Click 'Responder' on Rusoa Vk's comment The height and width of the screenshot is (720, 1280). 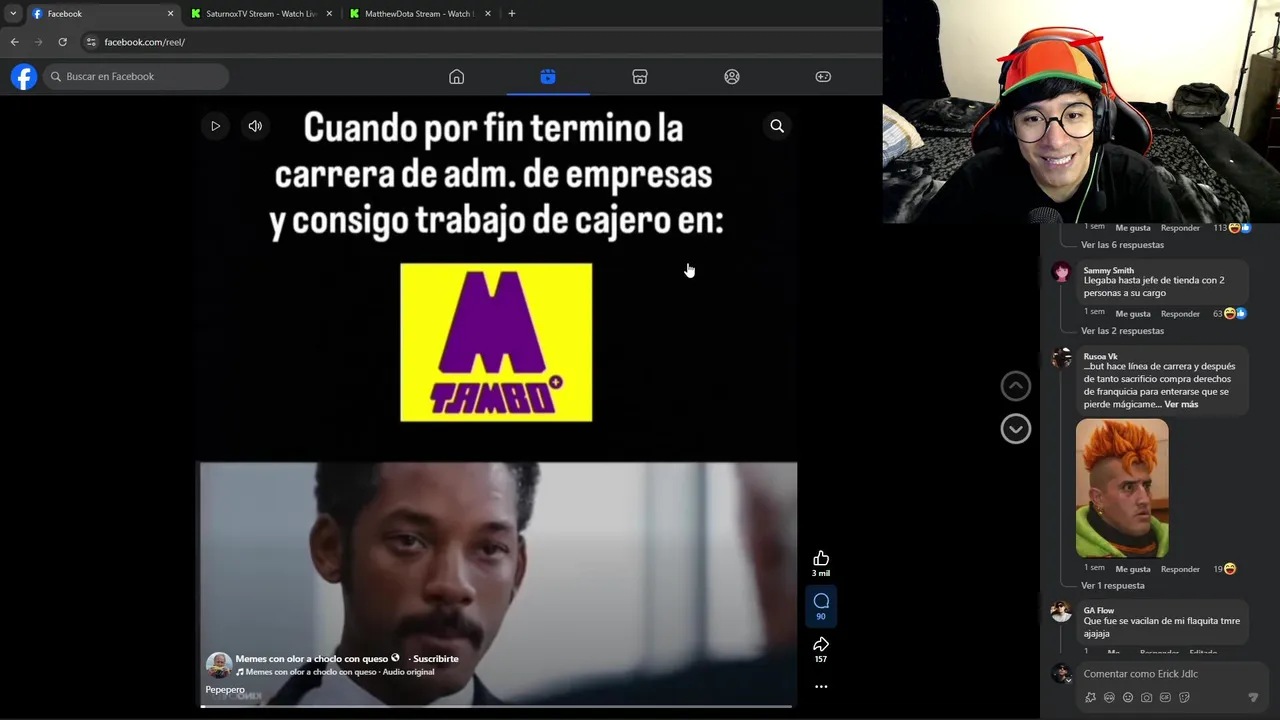tap(1180, 569)
